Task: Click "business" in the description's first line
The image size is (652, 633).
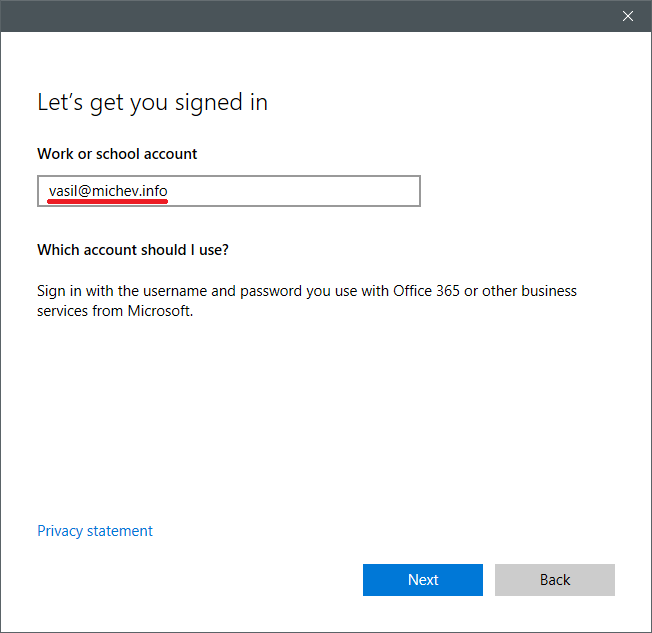Action: (547, 291)
